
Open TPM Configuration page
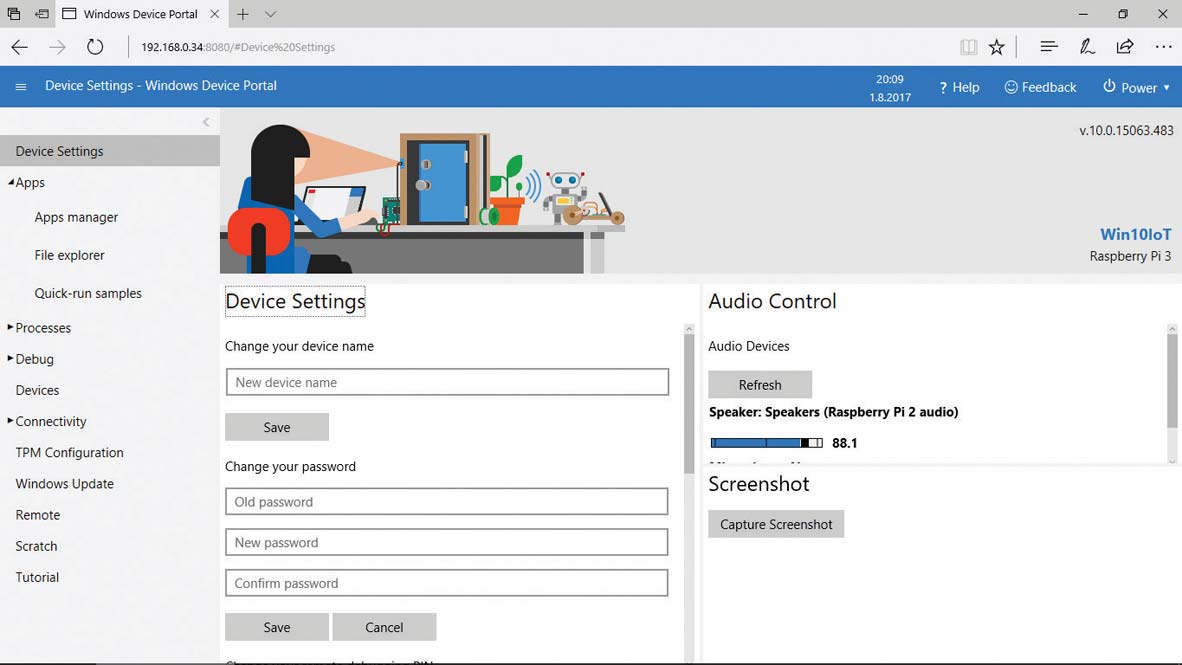coord(69,452)
